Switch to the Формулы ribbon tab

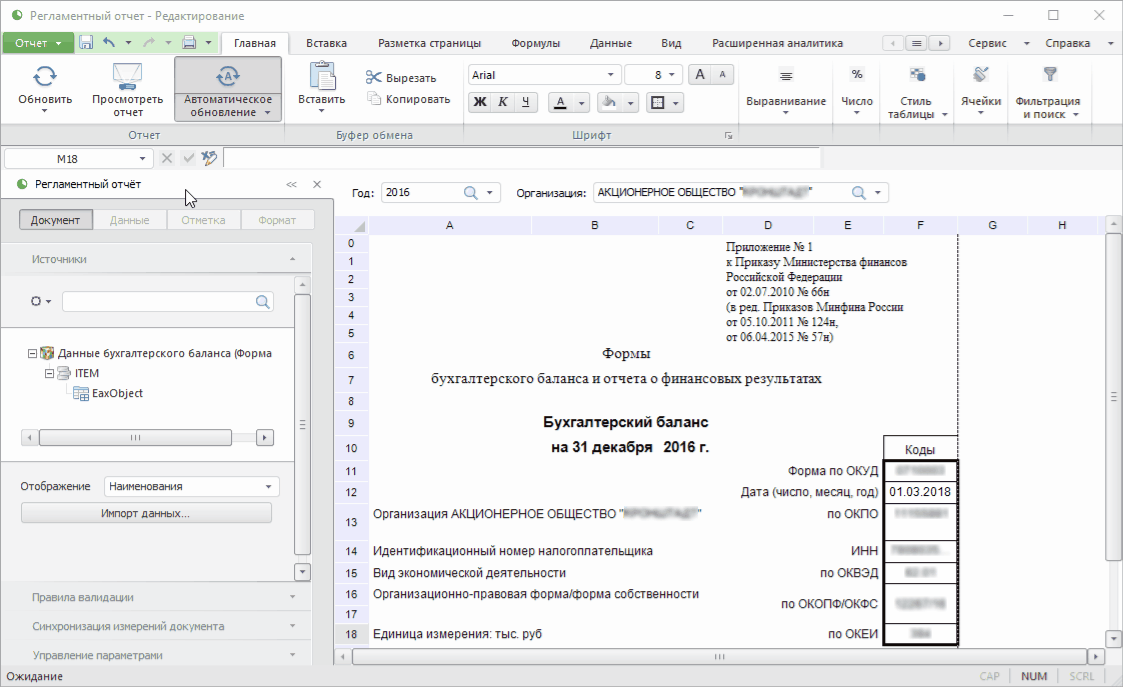coord(535,43)
